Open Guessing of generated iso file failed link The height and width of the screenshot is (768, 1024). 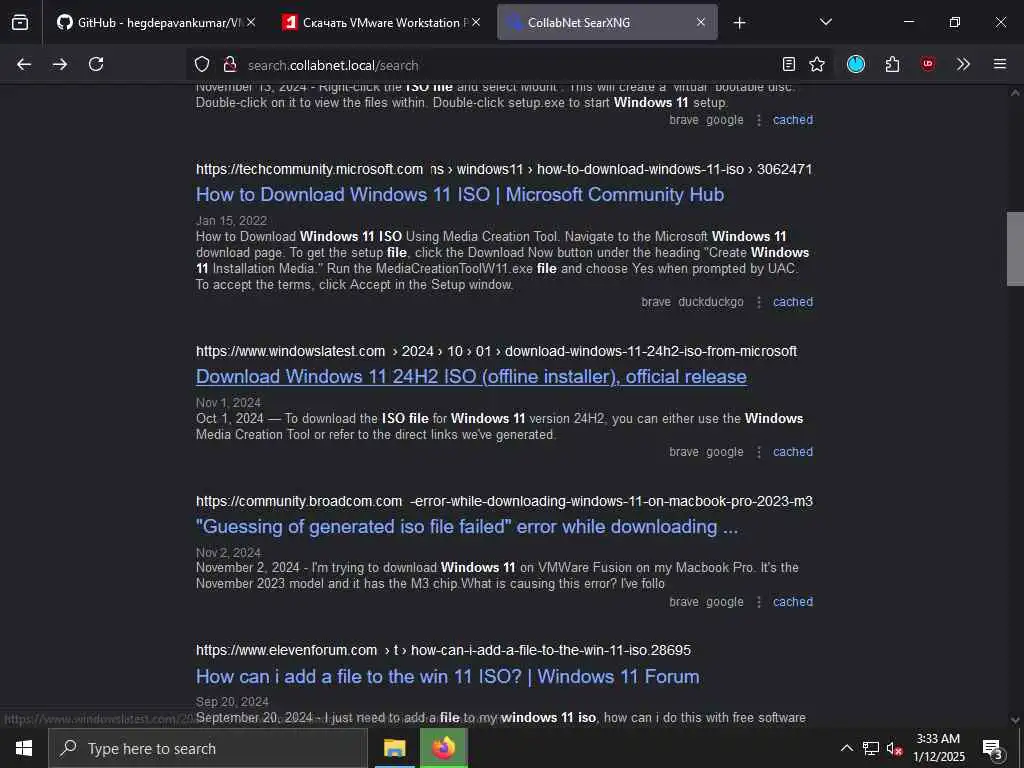pos(467,527)
